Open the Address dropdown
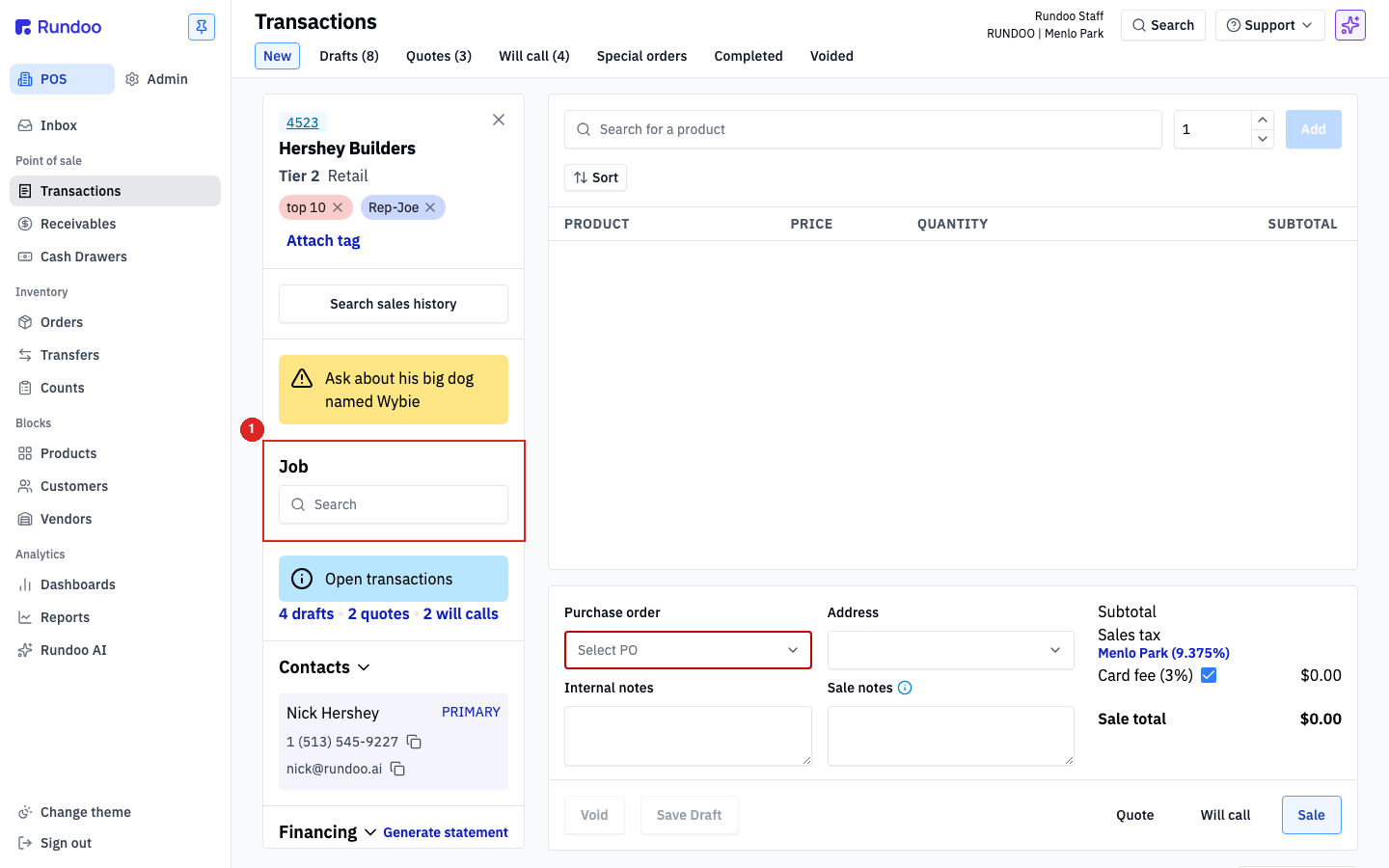Viewport: 1389px width, 868px height. [x=951, y=650]
